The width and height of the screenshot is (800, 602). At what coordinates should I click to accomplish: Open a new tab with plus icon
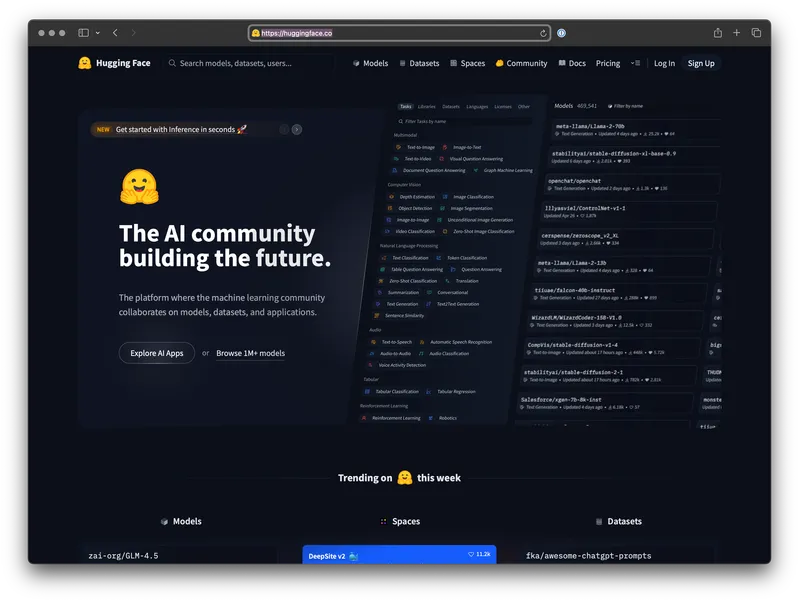[x=737, y=33]
